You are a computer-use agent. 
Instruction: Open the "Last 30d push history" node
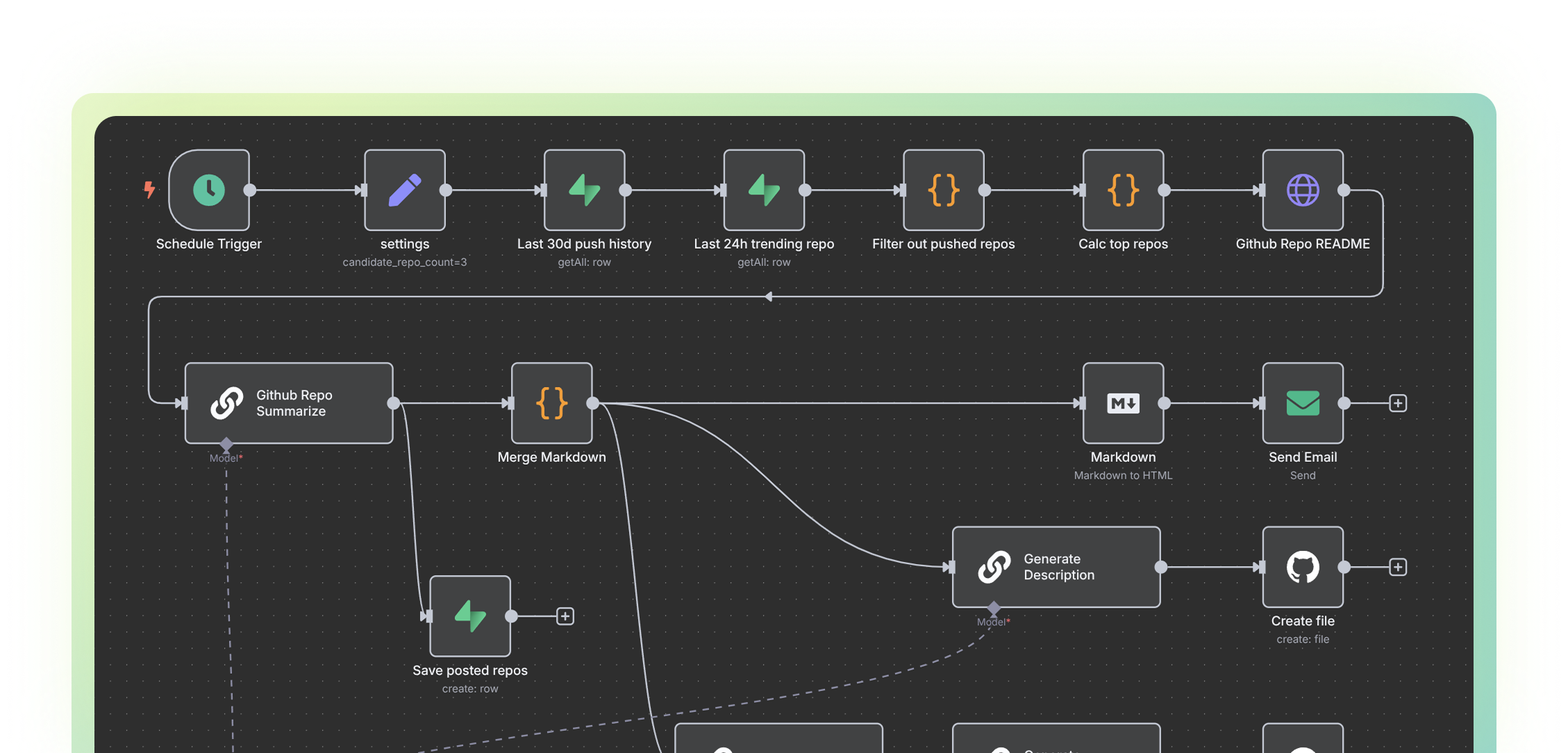tap(584, 190)
